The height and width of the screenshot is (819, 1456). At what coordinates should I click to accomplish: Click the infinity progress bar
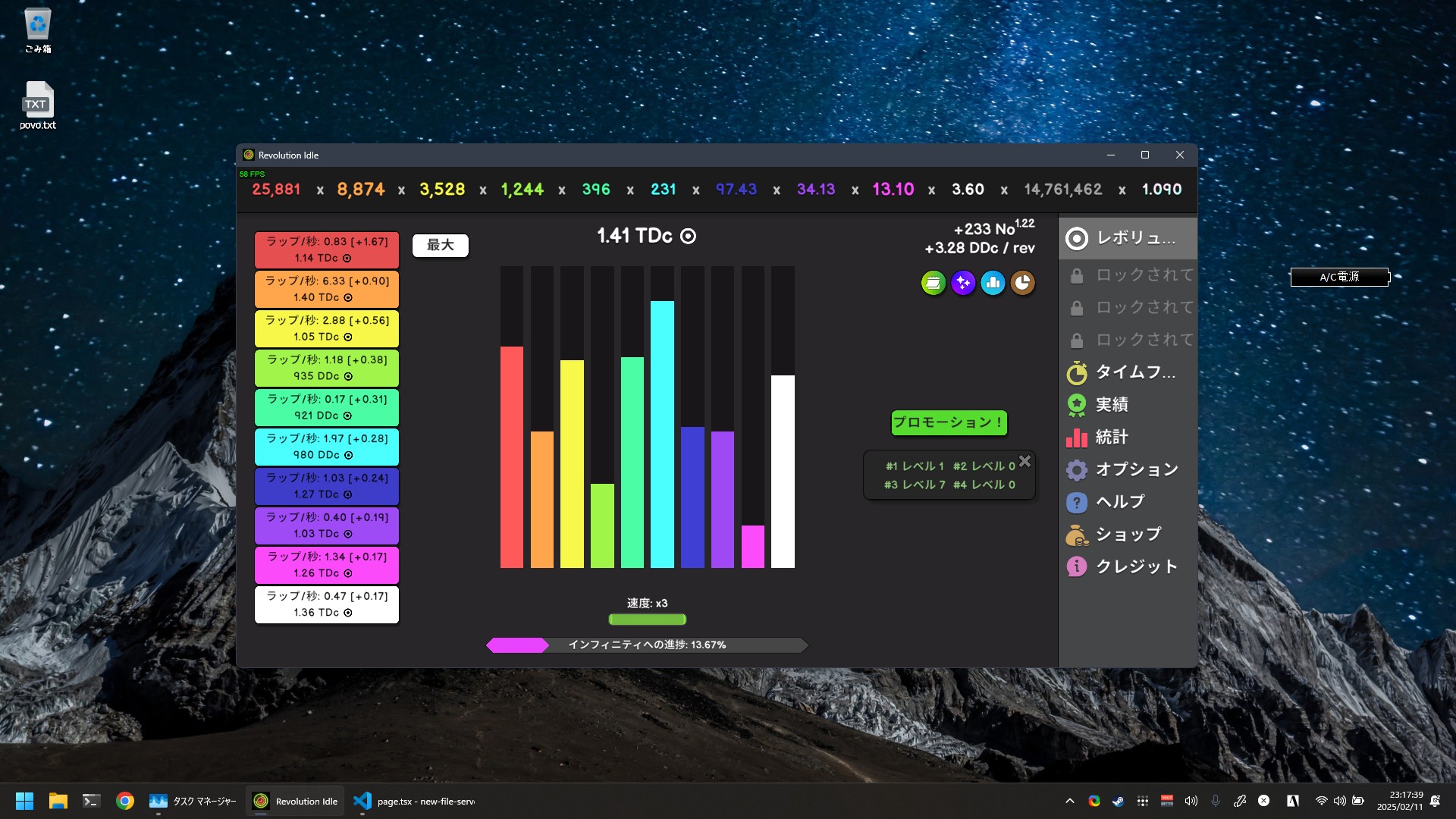(x=647, y=645)
